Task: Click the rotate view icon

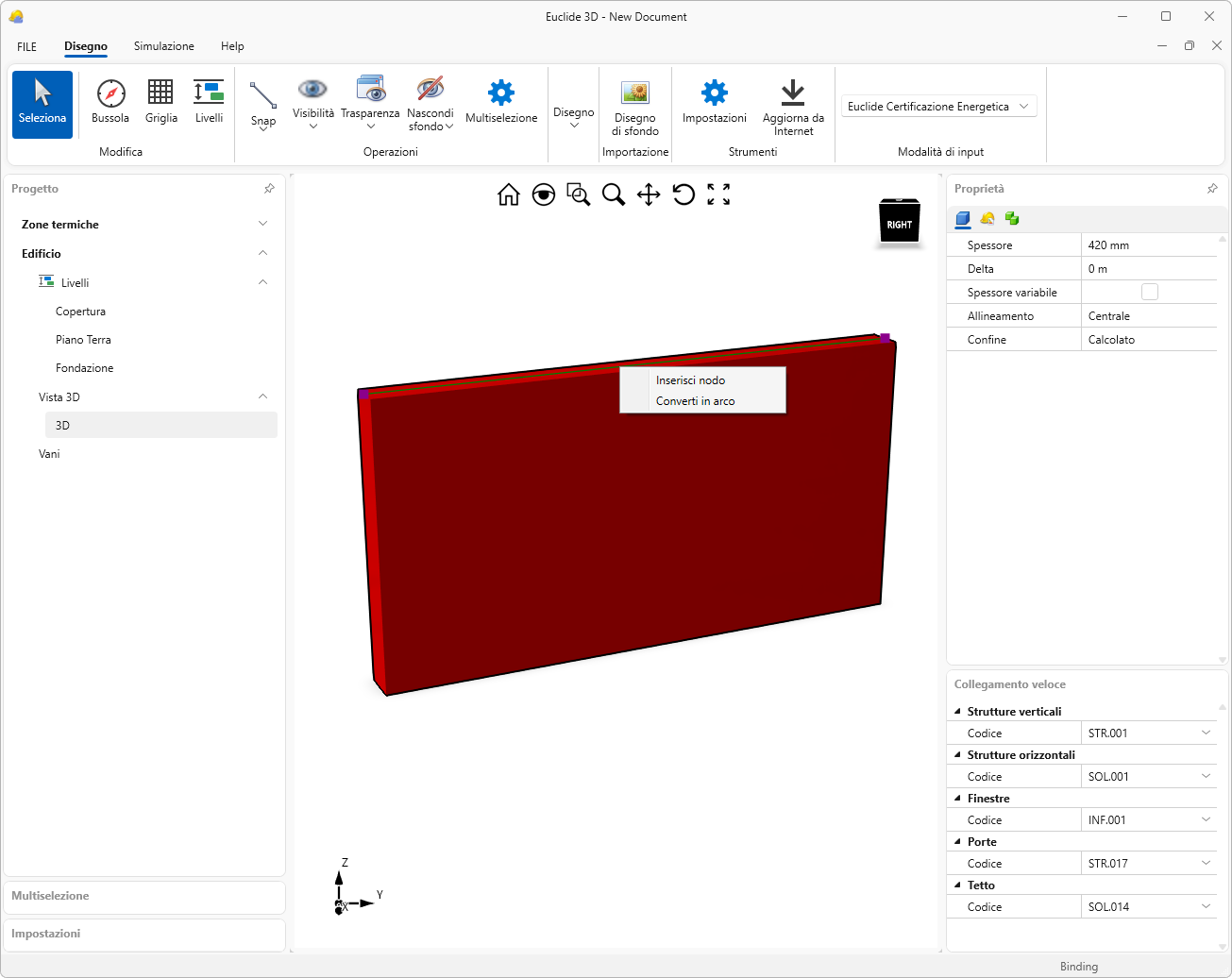Action: (684, 194)
